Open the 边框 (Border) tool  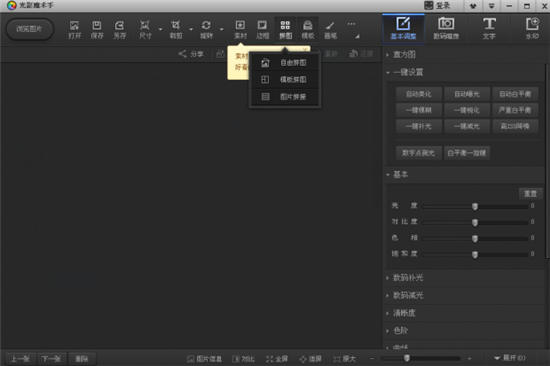tap(262, 29)
